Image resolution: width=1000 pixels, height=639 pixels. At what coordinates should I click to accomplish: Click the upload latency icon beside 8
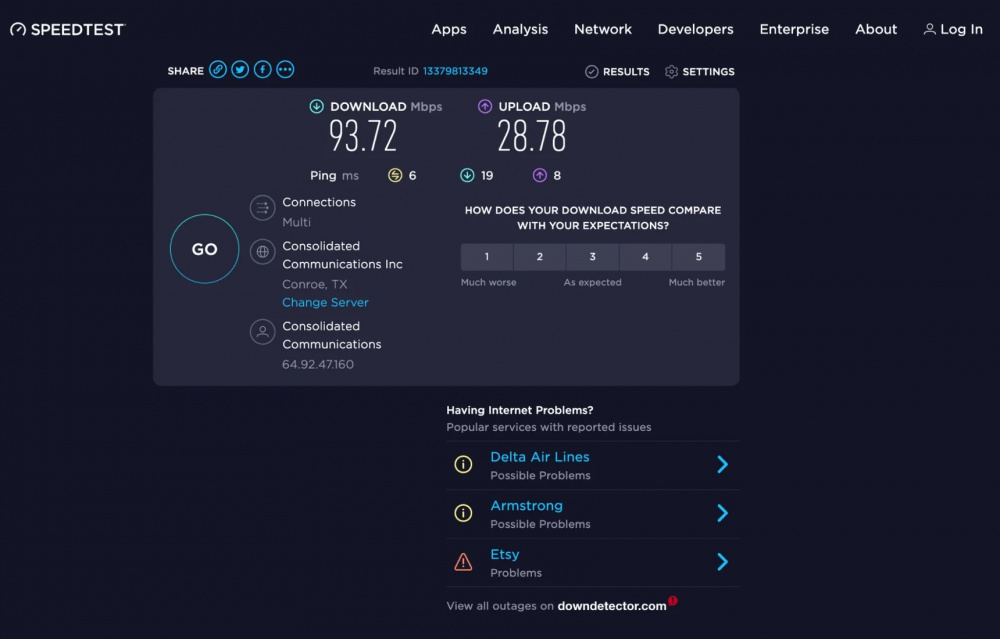(540, 175)
